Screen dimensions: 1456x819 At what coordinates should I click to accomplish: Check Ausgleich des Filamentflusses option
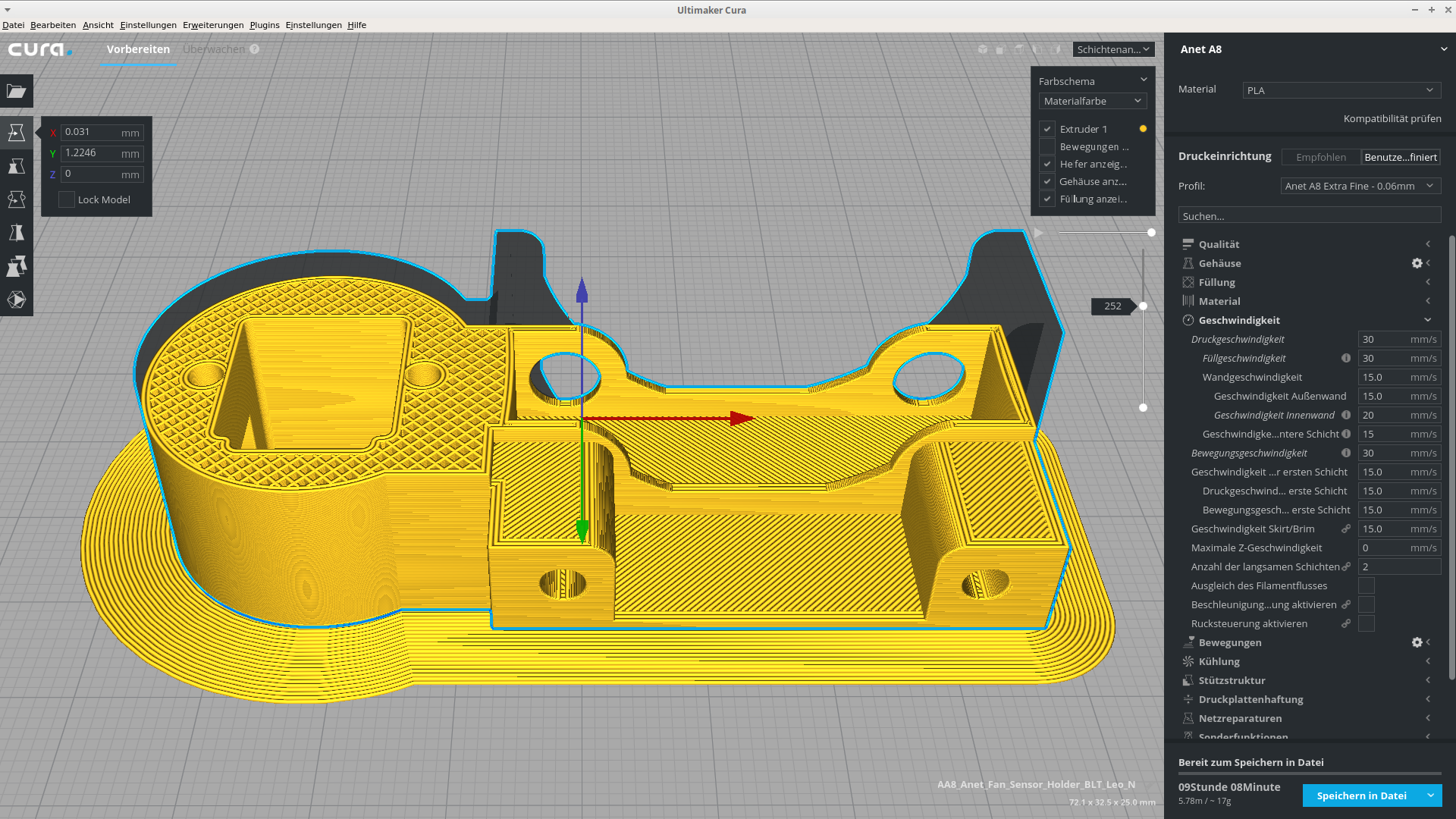coord(1366,585)
